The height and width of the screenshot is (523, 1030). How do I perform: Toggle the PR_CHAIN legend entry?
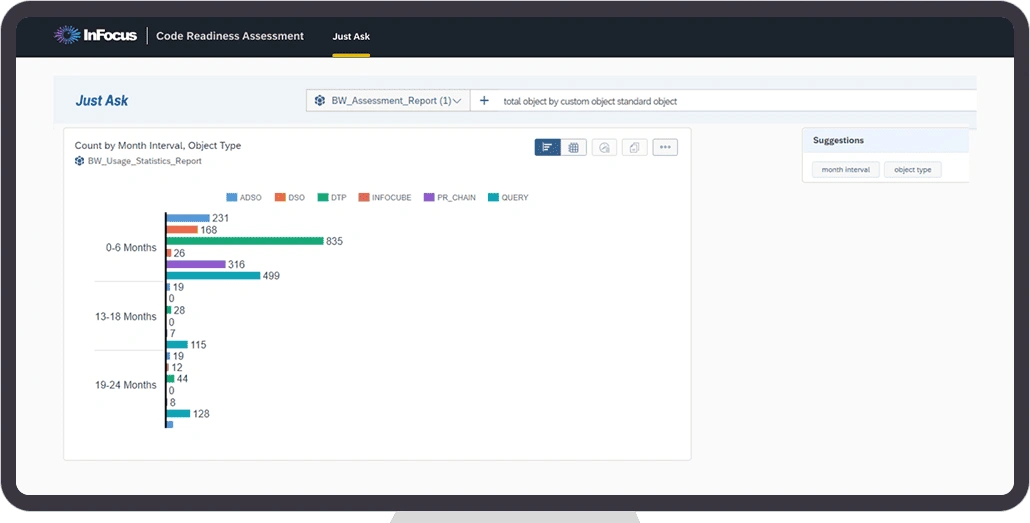(x=450, y=198)
